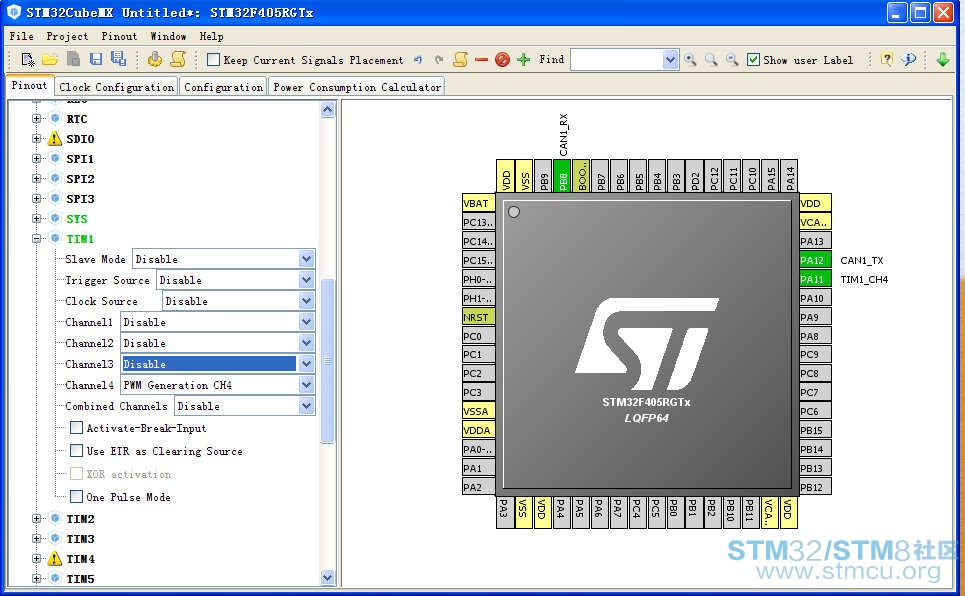The width and height of the screenshot is (965, 596).
Task: Click the tree scrollbar down arrow
Action: coord(327,577)
